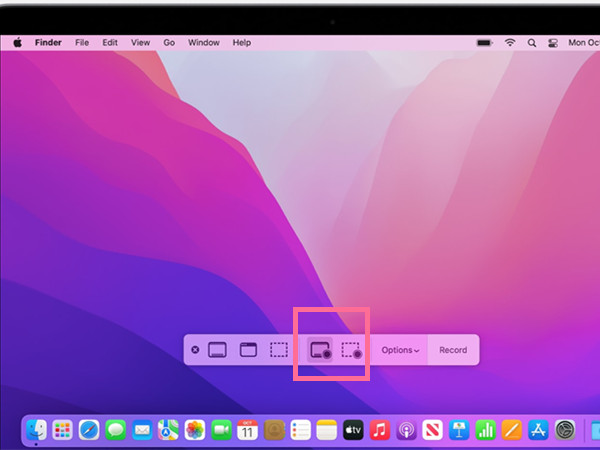The image size is (600, 450).
Task: Choose Record Selected Portion mode
Action: 350,350
